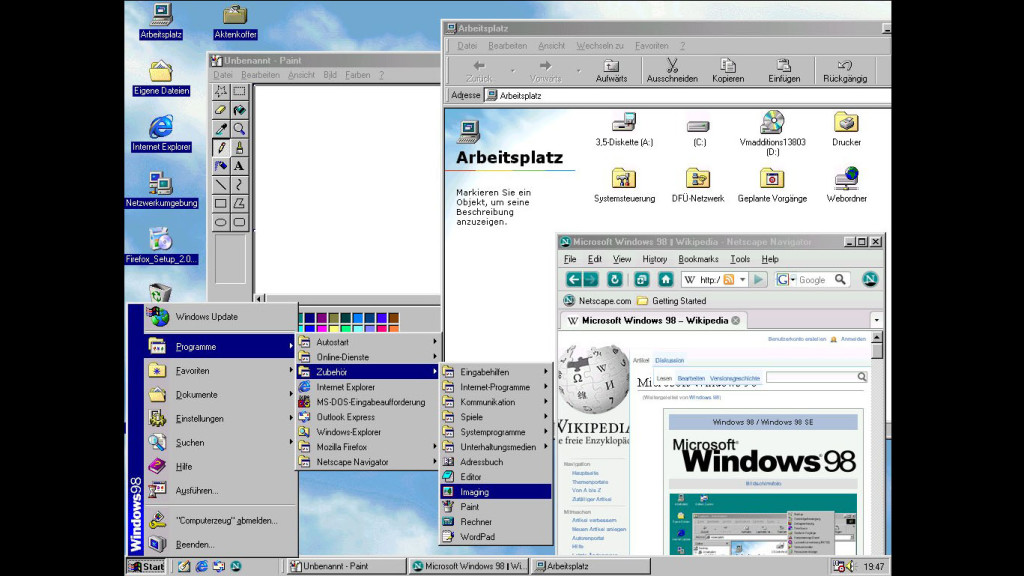Screen dimensions: 1024x576
Task: Open Rechner from the Zubehör menu
Action: 496,522
